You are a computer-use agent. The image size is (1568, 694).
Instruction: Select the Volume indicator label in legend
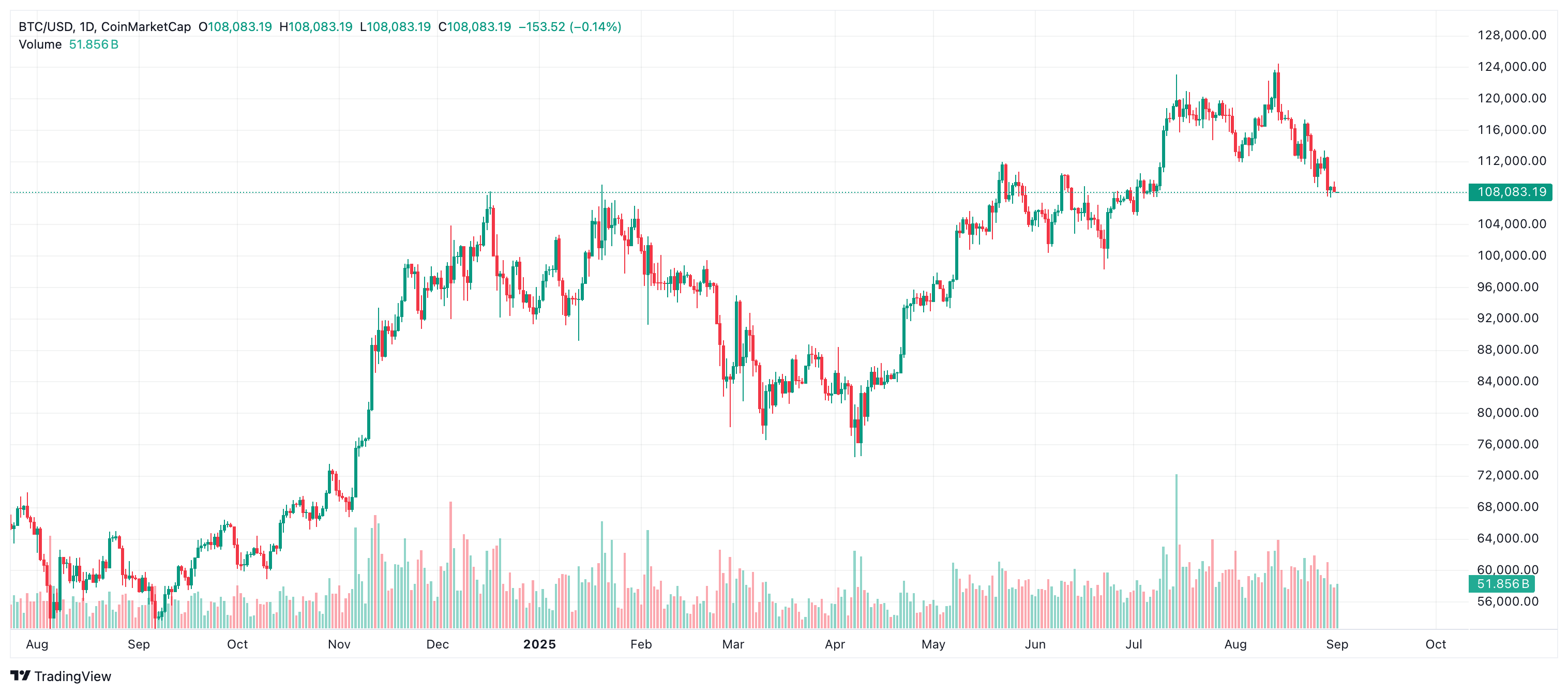point(40,44)
